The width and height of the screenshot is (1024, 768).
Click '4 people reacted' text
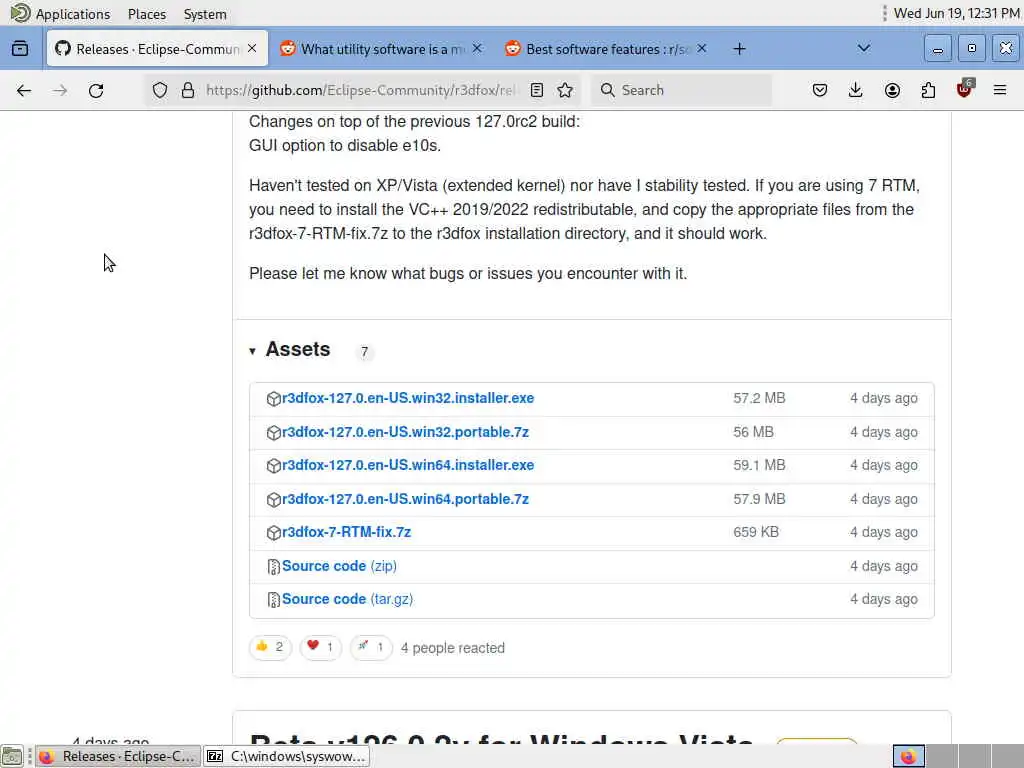tap(453, 648)
